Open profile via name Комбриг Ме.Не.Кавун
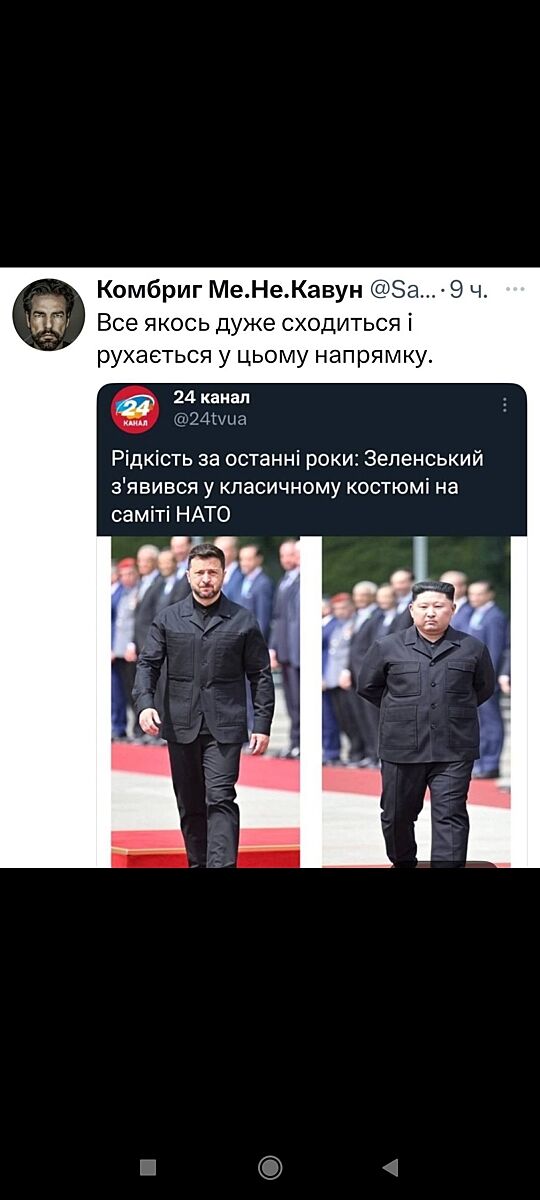The width and height of the screenshot is (540, 1200). click(230, 290)
